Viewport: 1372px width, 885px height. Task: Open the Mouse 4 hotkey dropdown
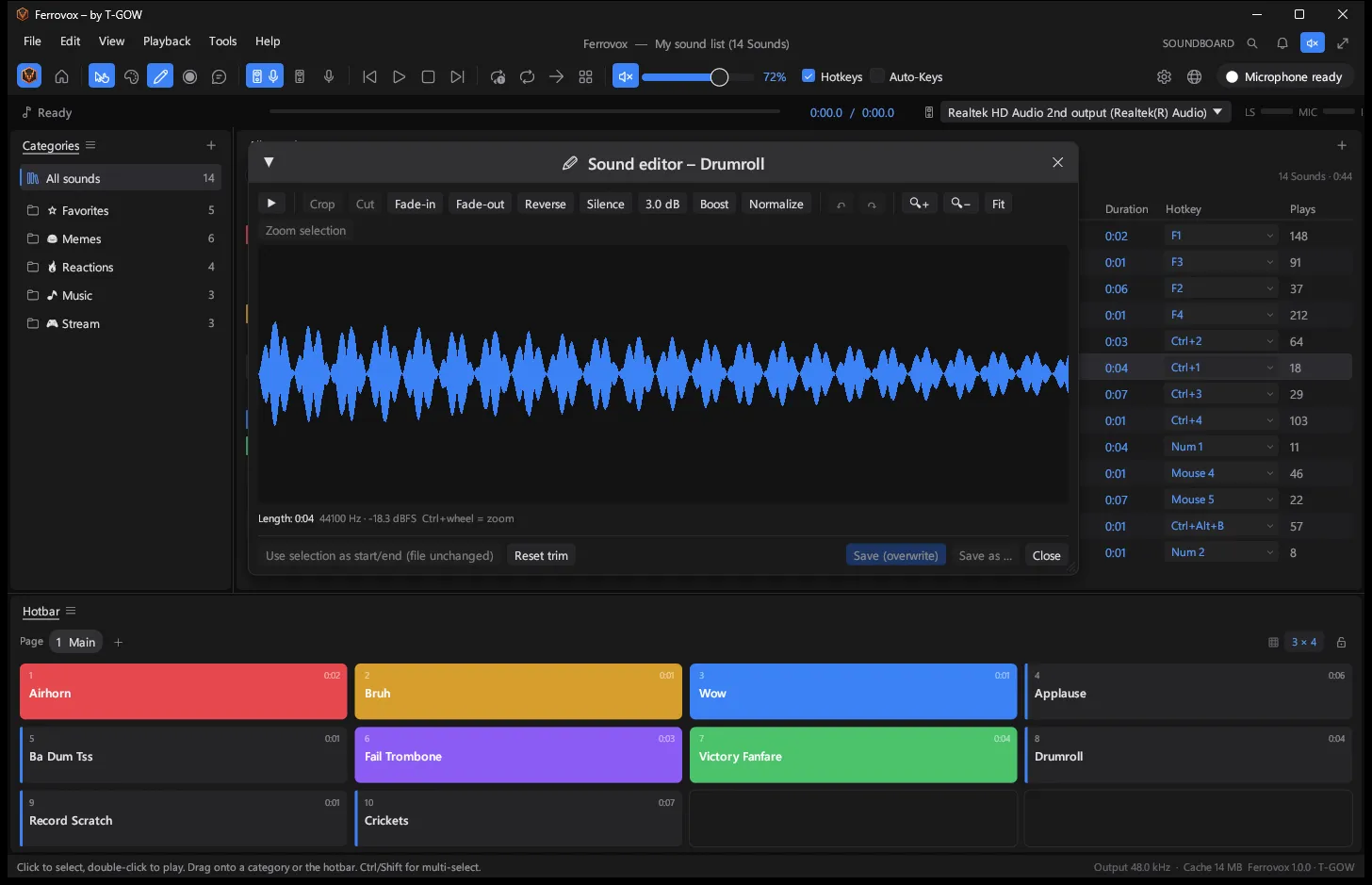click(1221, 473)
